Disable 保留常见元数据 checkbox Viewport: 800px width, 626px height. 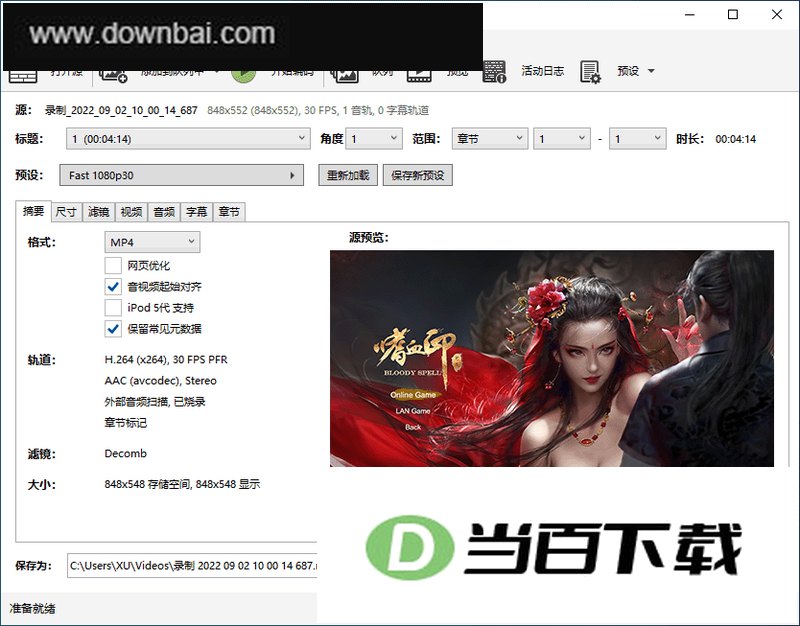(x=113, y=329)
